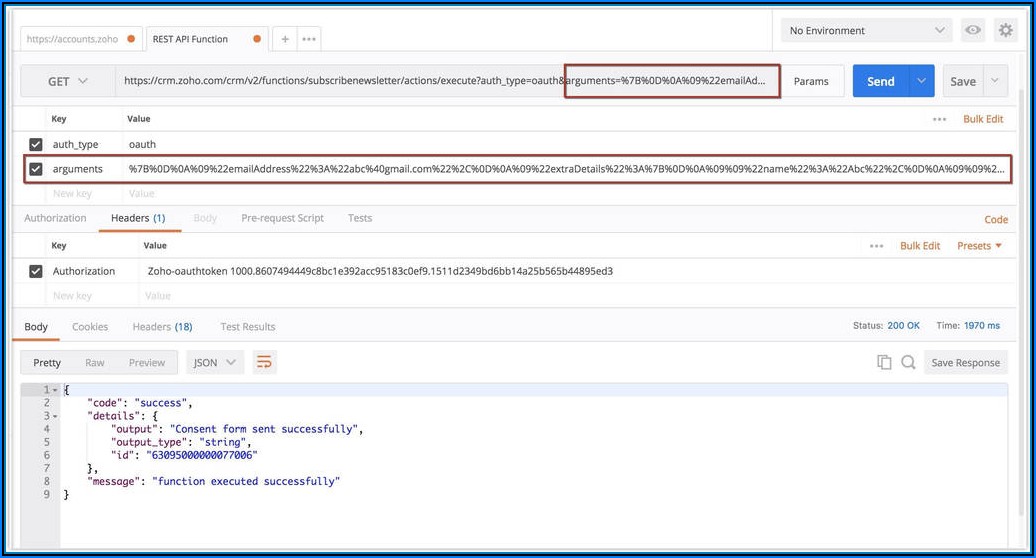The width and height of the screenshot is (1036, 558).
Task: Open environment quick look eye icon
Action: point(972,31)
